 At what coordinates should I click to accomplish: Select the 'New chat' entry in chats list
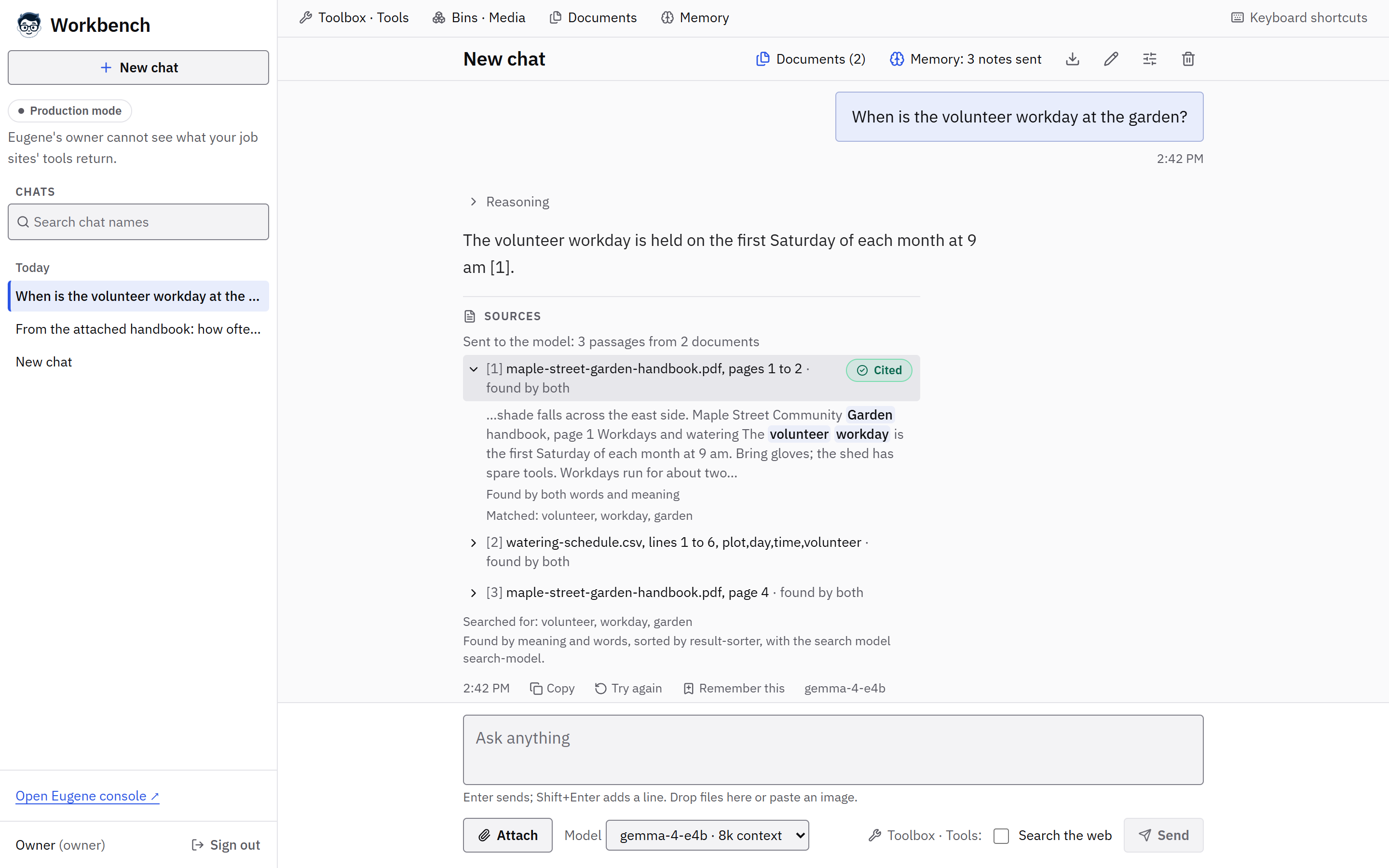[138, 362]
